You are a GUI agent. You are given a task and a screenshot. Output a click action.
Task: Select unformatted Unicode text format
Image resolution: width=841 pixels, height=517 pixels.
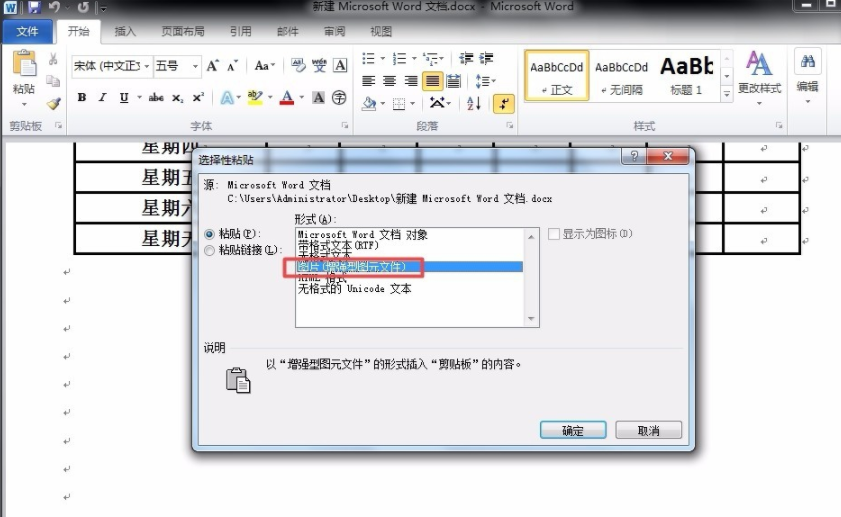point(355,289)
